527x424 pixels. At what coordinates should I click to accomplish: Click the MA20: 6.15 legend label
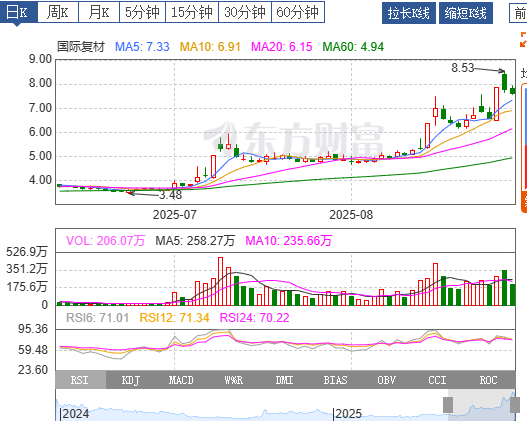tap(282, 47)
